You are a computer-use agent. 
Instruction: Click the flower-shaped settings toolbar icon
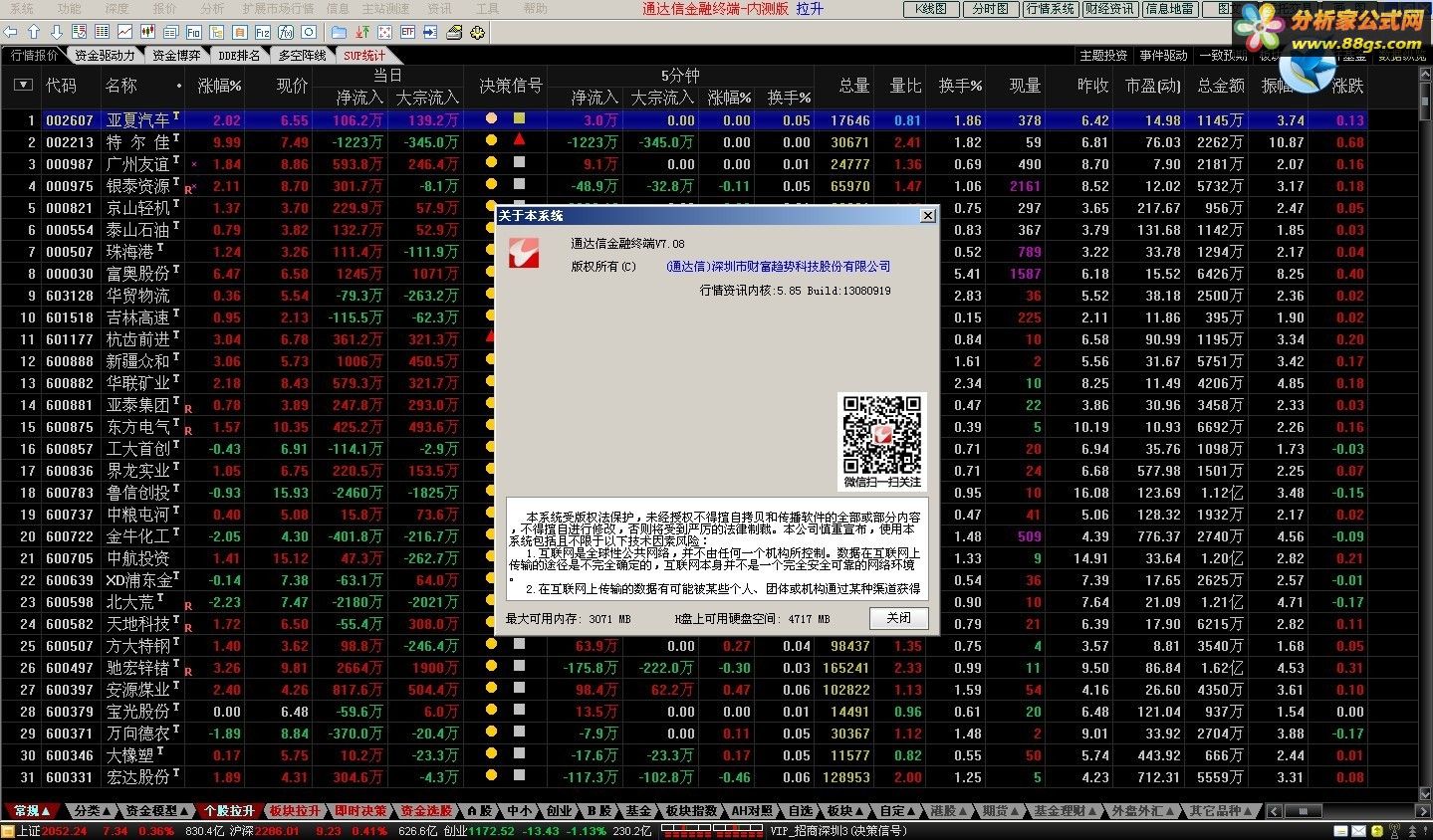point(476,32)
